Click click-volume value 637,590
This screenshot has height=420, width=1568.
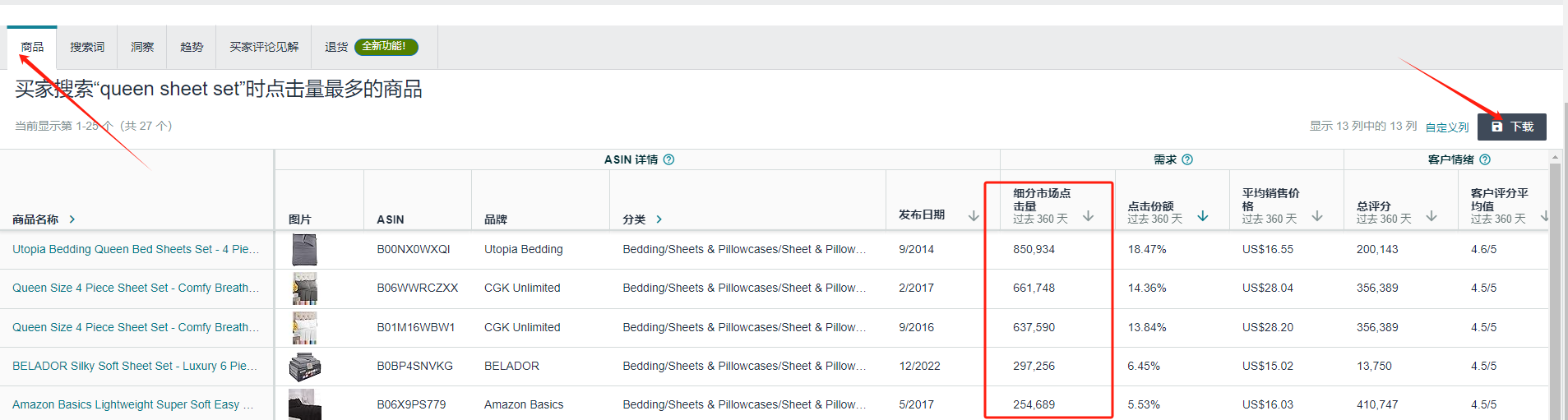click(x=1034, y=327)
